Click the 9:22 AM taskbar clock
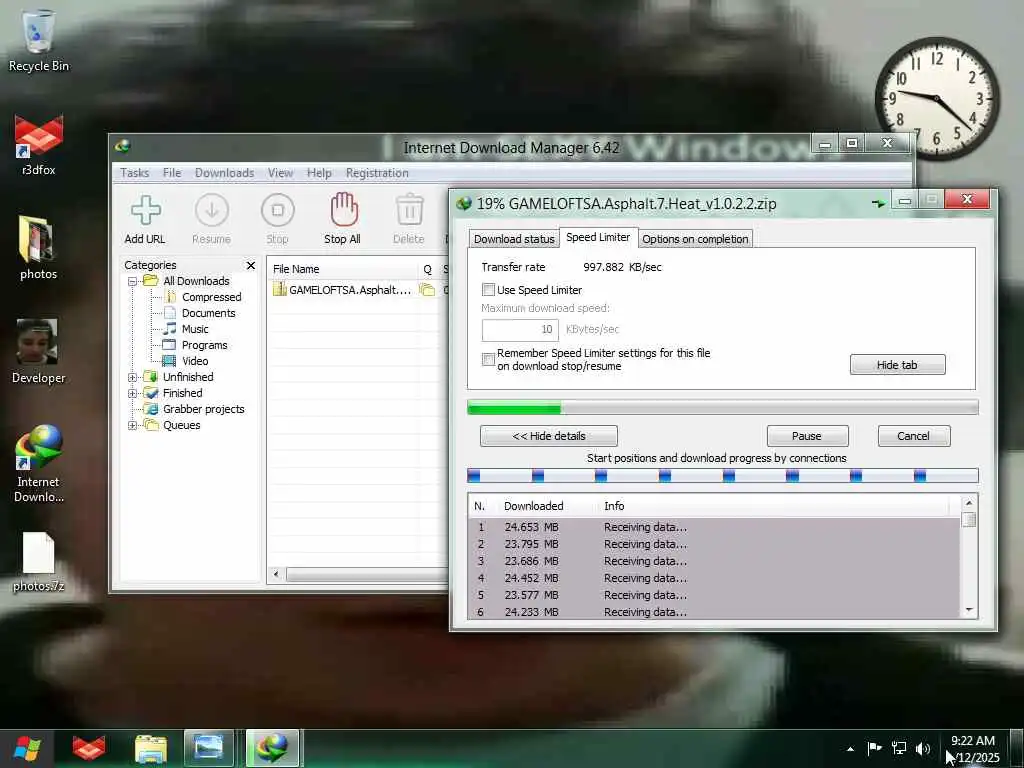The height and width of the screenshot is (768, 1024). 973,748
